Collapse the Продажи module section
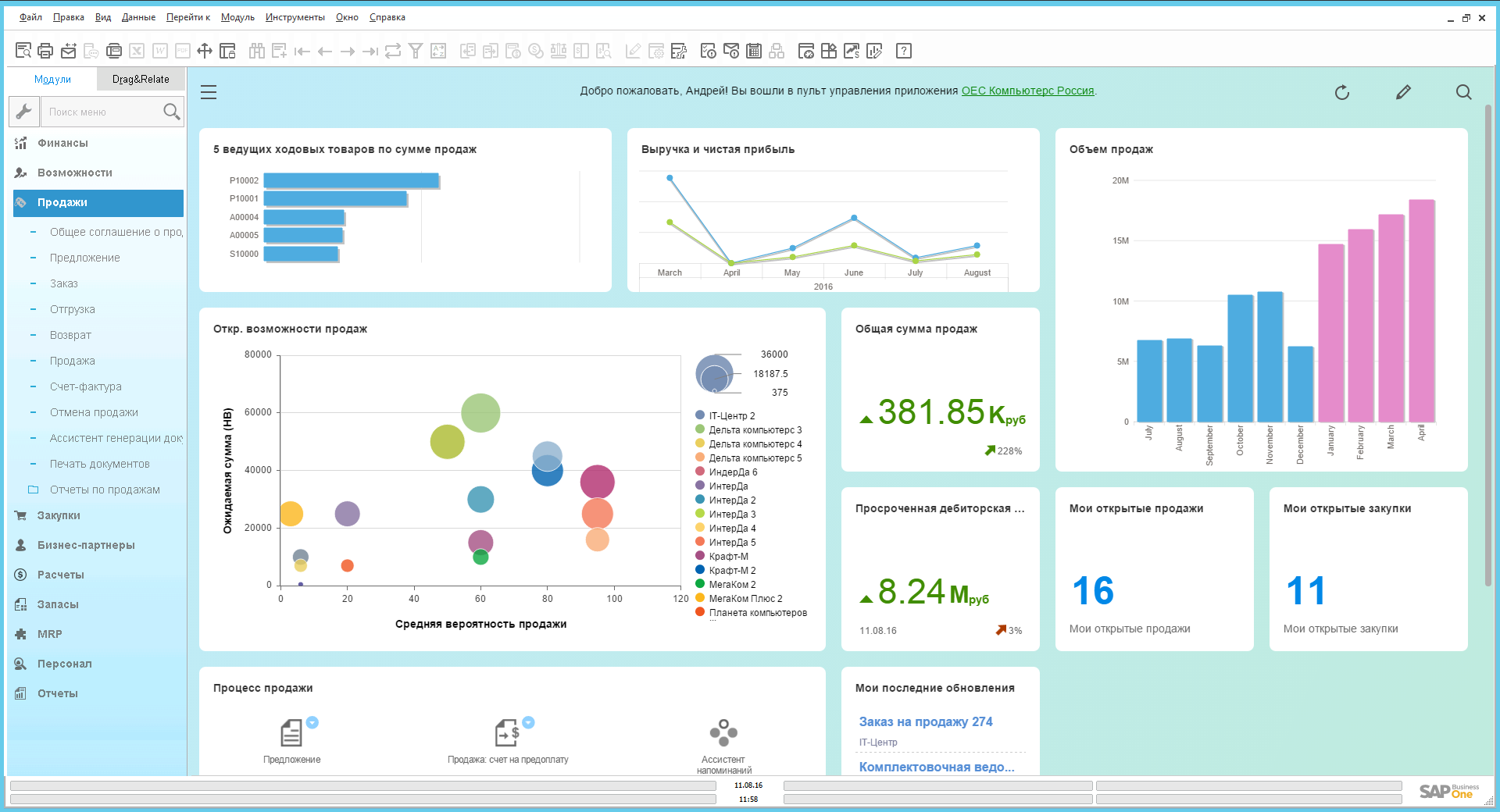This screenshot has width=1500, height=812. point(98,203)
